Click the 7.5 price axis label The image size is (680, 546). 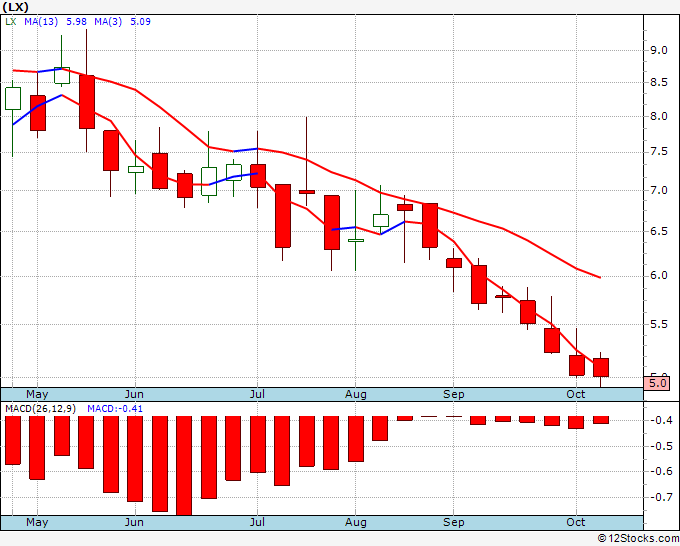point(658,152)
